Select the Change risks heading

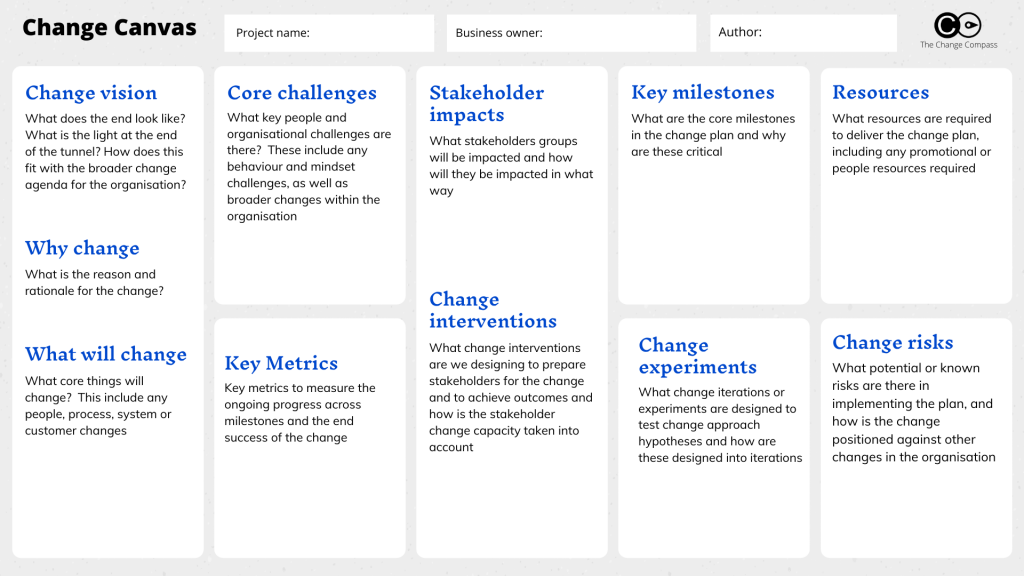coord(893,342)
